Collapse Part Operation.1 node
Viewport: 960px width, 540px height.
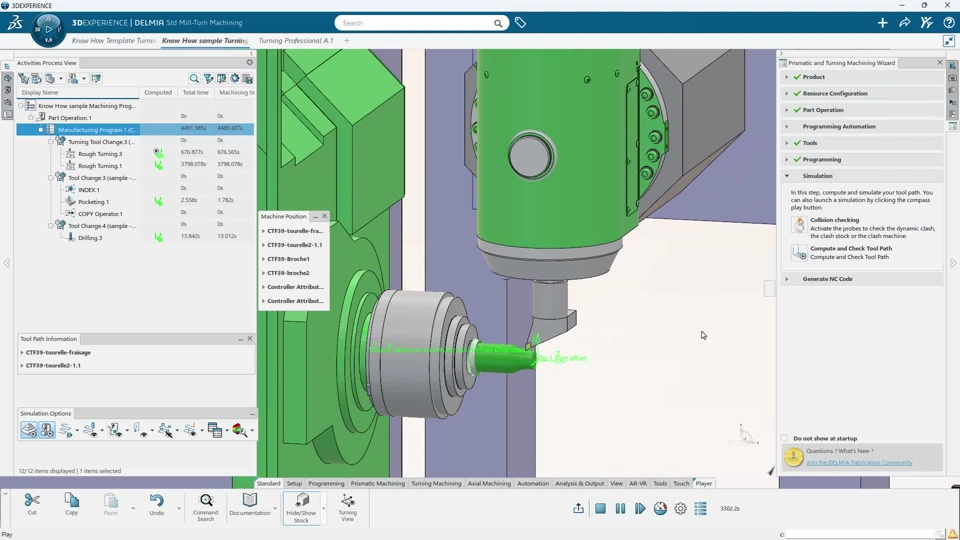click(31, 118)
